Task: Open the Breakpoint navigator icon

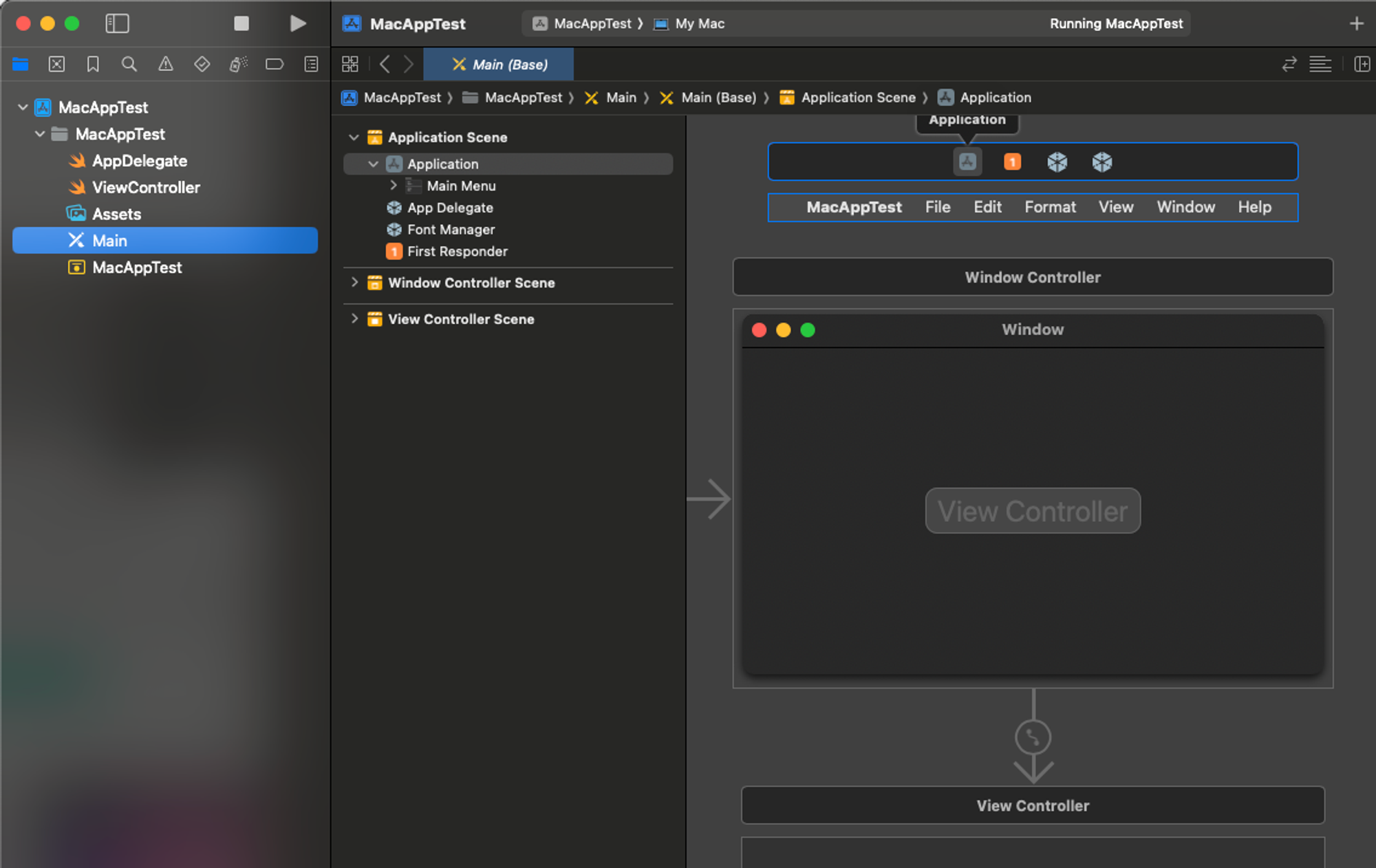Action: click(275, 65)
